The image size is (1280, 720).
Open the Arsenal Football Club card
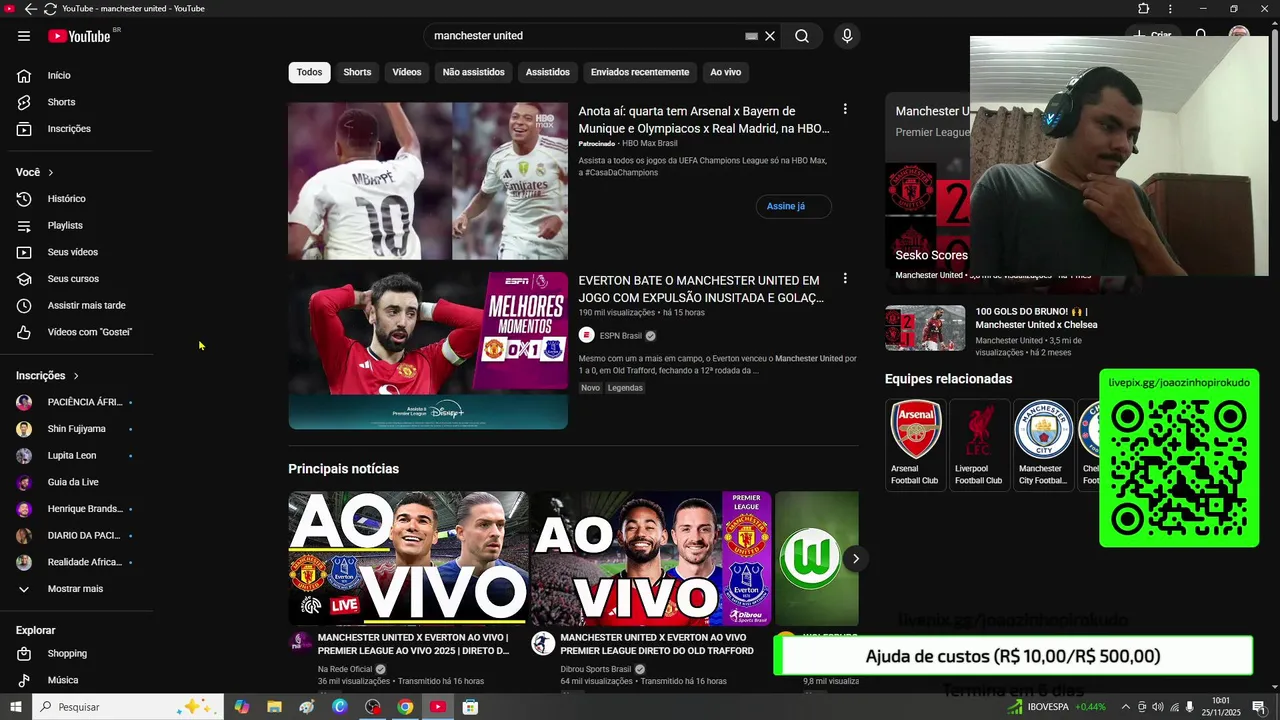click(x=916, y=444)
